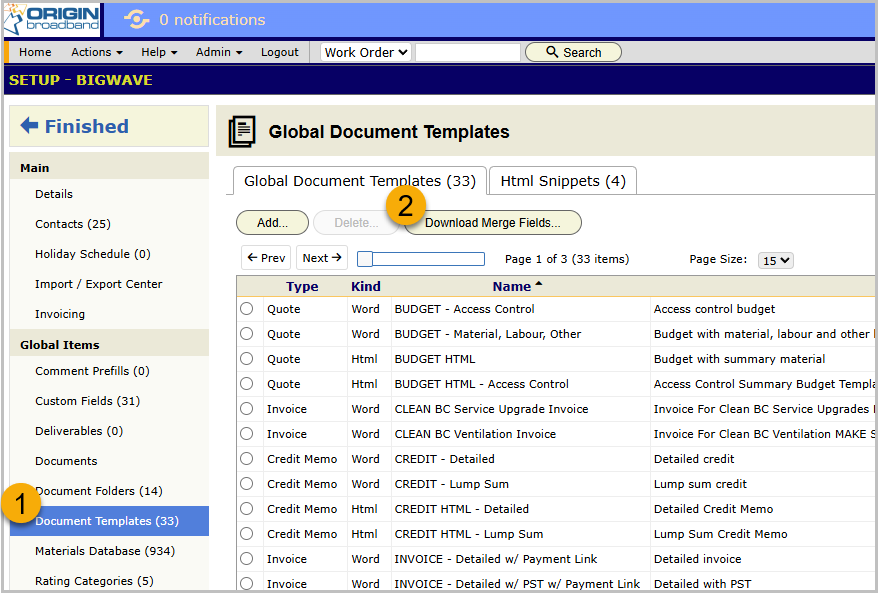Image resolution: width=878 pixels, height=593 pixels.
Task: Open the Page Size dropdown
Action: (776, 260)
